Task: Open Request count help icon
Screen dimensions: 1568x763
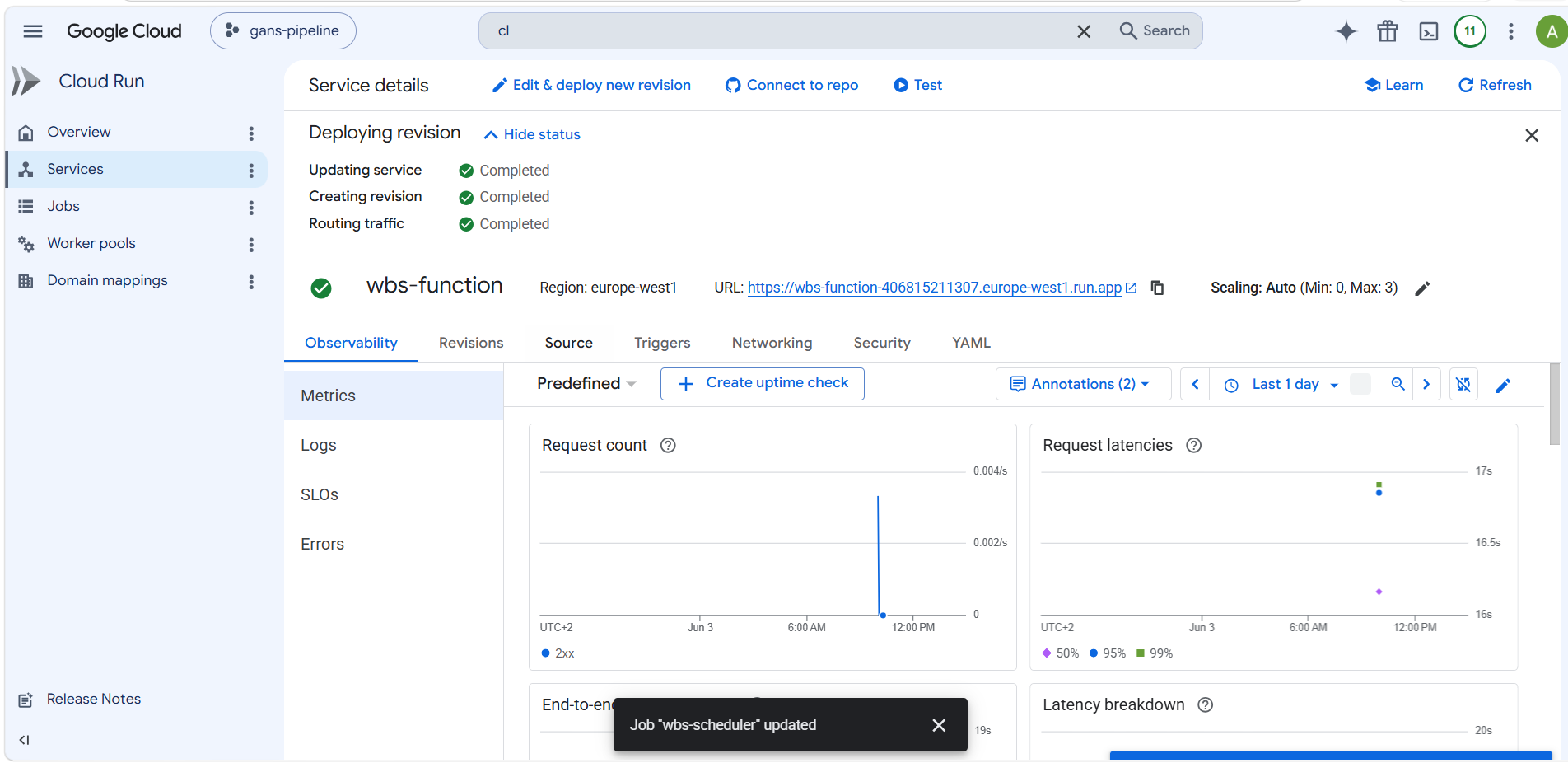Action: tap(669, 445)
